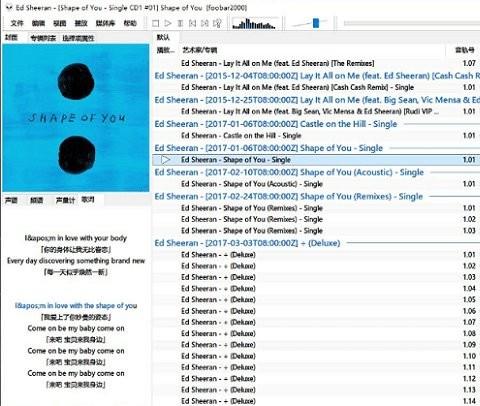
Task: Select the Lay It All on Me (The Remixes) track row
Action: [x=316, y=63]
